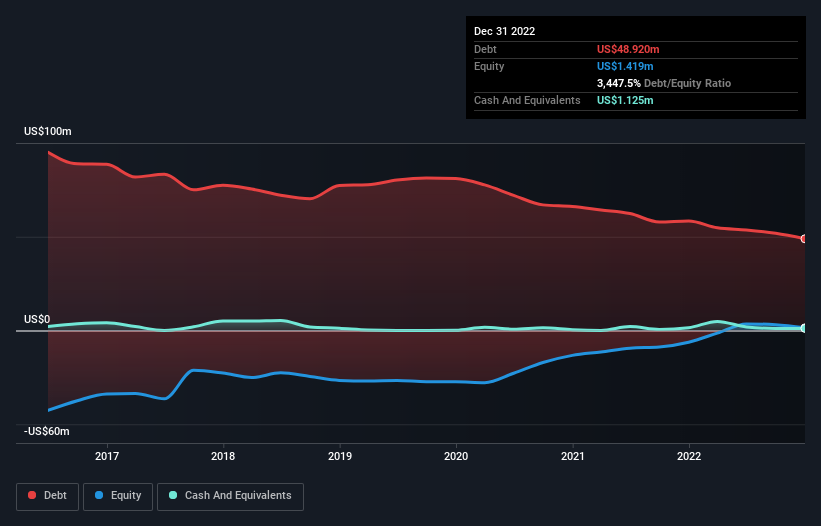The width and height of the screenshot is (821, 526).
Task: Select the red Debt endpoint marker on chart
Action: coord(804,239)
